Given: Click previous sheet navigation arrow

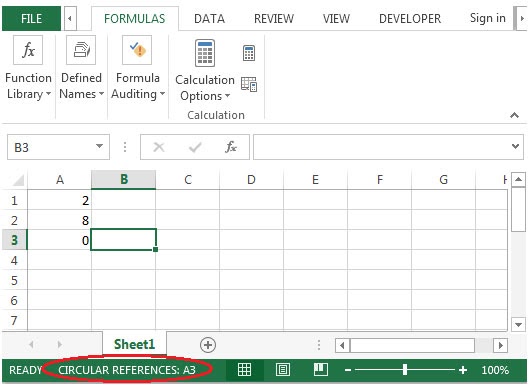Looking at the screenshot, I should point(31,344).
